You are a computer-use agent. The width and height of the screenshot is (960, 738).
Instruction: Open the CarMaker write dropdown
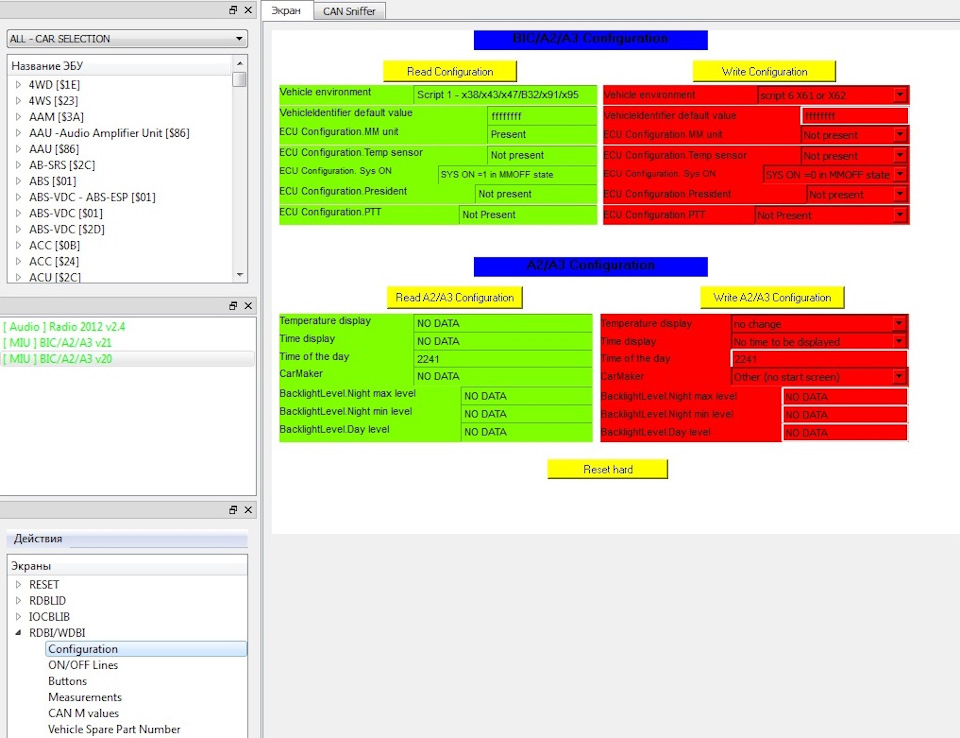[x=899, y=377]
